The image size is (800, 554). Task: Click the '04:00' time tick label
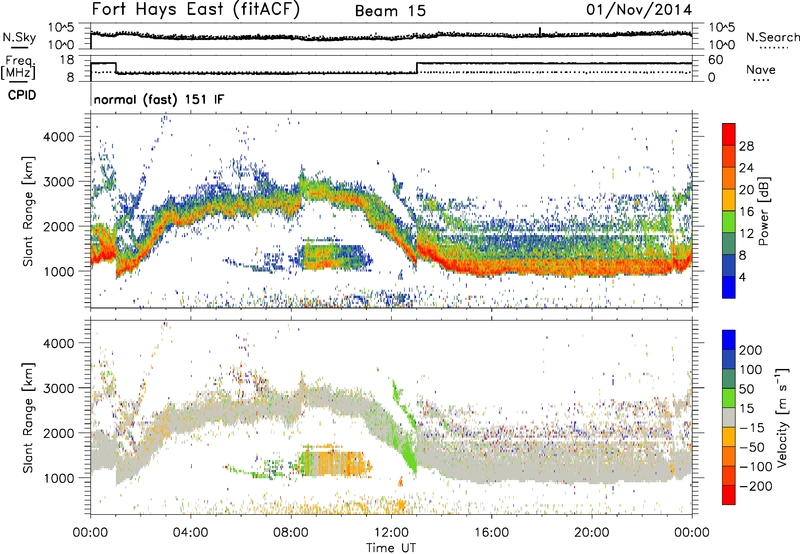click(190, 533)
